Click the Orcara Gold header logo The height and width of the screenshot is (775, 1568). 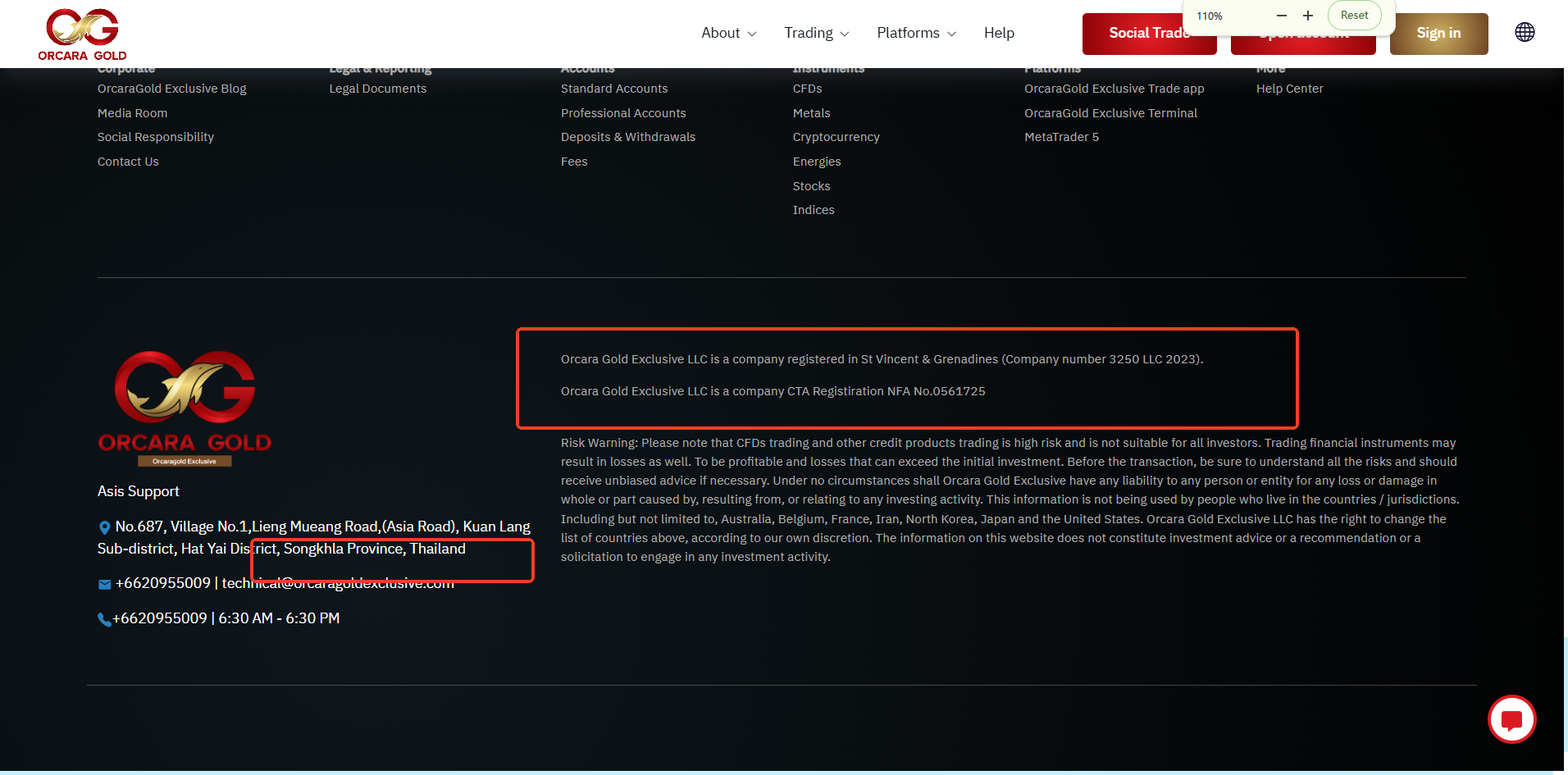point(82,34)
